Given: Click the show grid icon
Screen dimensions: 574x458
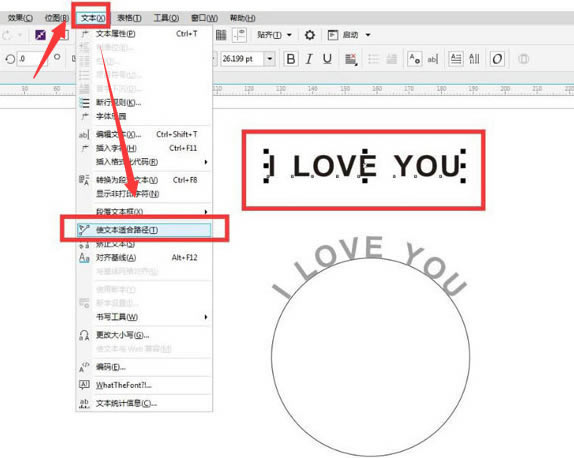Looking at the screenshot, I should pyautogui.click(x=221, y=35).
